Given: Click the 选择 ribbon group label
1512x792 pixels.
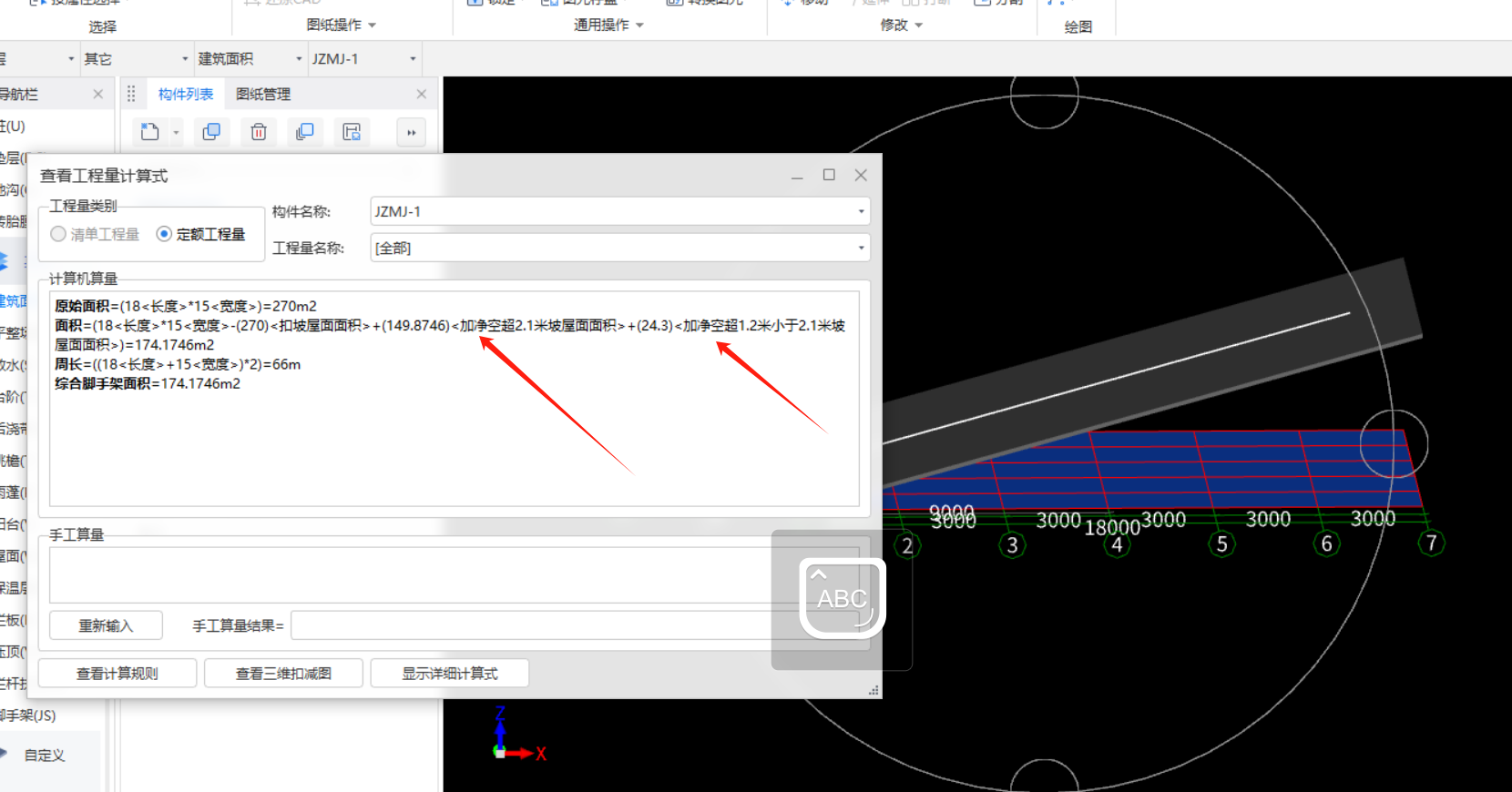Looking at the screenshot, I should pyautogui.click(x=103, y=27).
